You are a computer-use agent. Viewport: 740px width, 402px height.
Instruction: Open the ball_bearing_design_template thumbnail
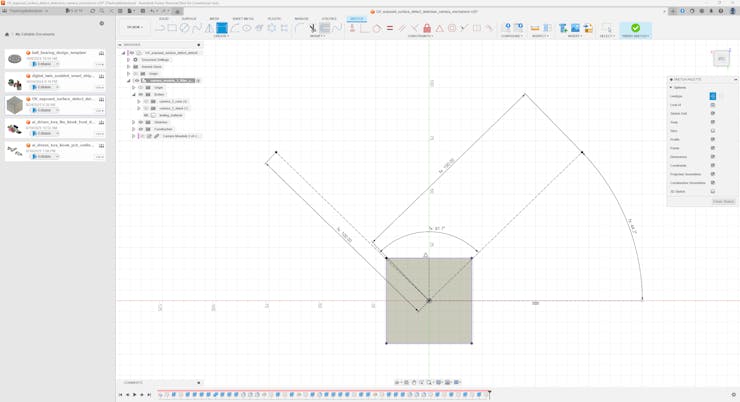pos(15,59)
